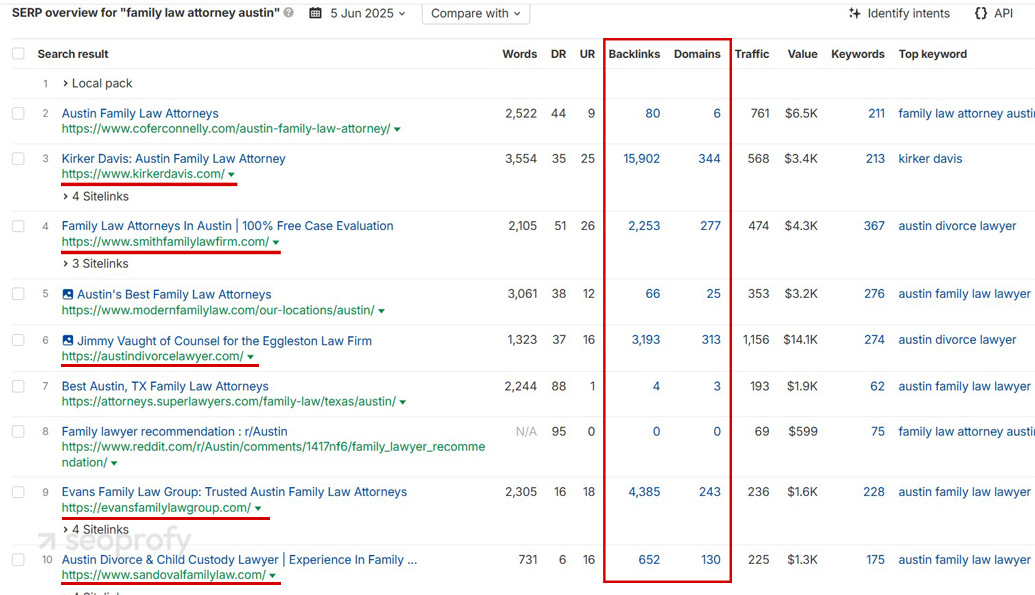Screen dimensions: 1035x595
Task: Check the box for Kirker Davis row
Action: (x=18, y=158)
